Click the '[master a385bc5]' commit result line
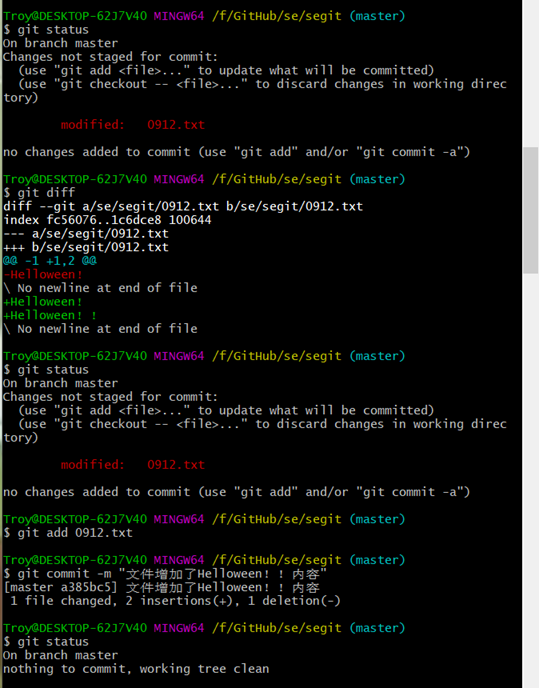 tap(161, 587)
